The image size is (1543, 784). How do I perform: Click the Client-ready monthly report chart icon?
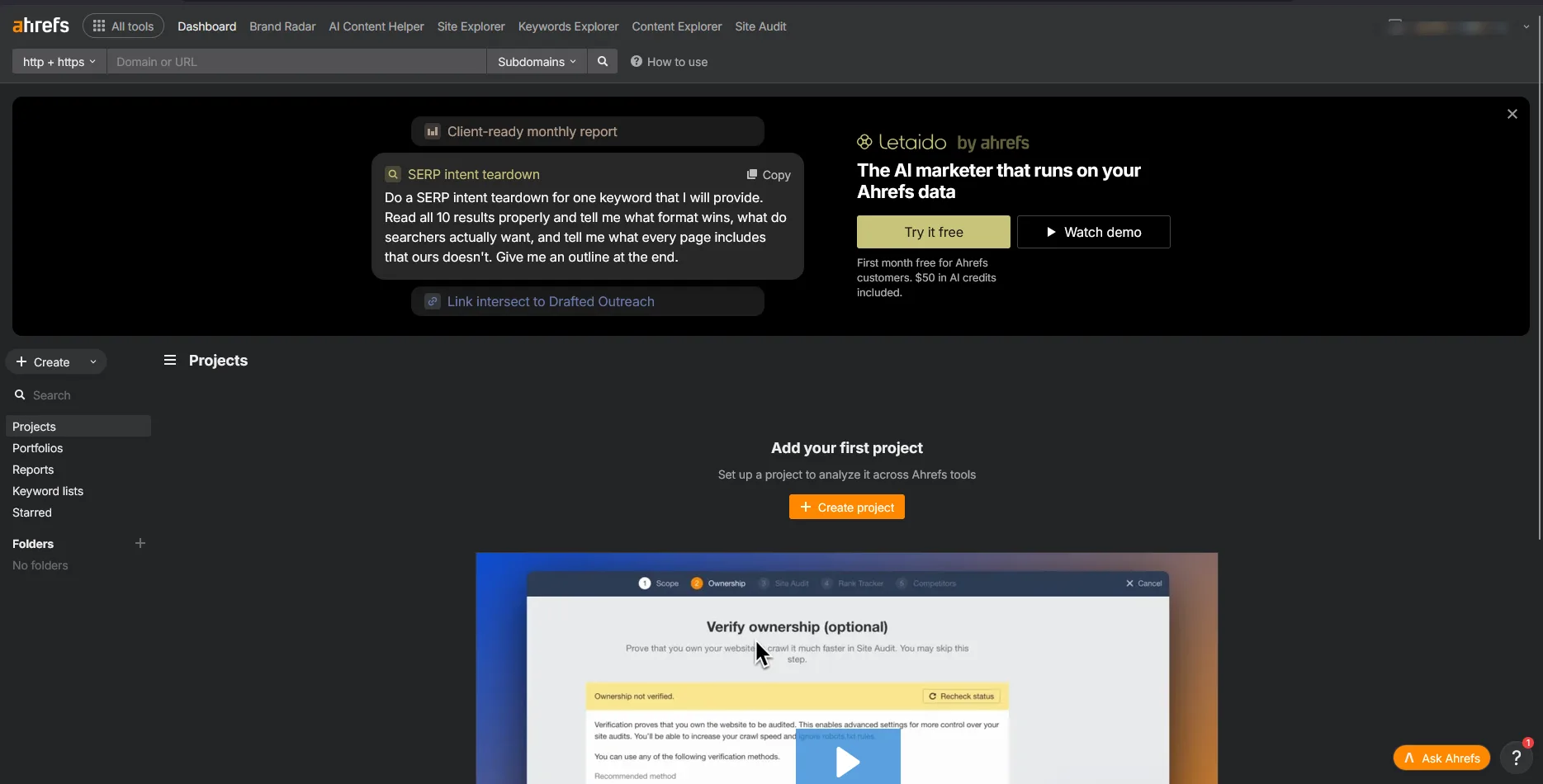(x=433, y=131)
